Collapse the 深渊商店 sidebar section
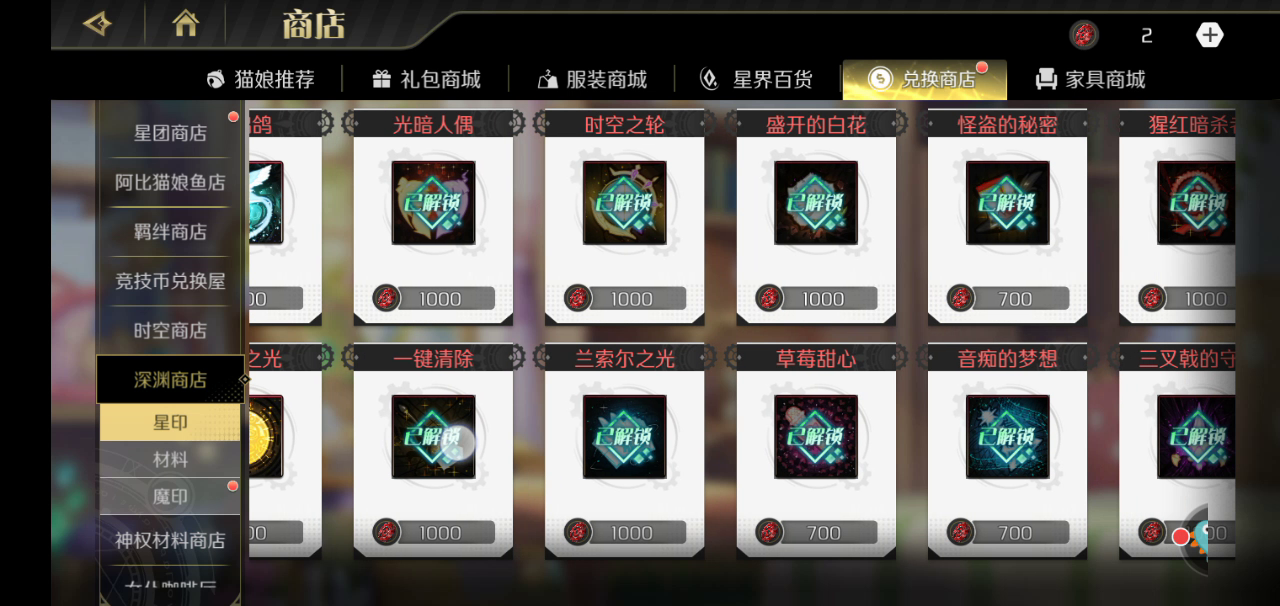This screenshot has width=1280, height=606. 170,380
